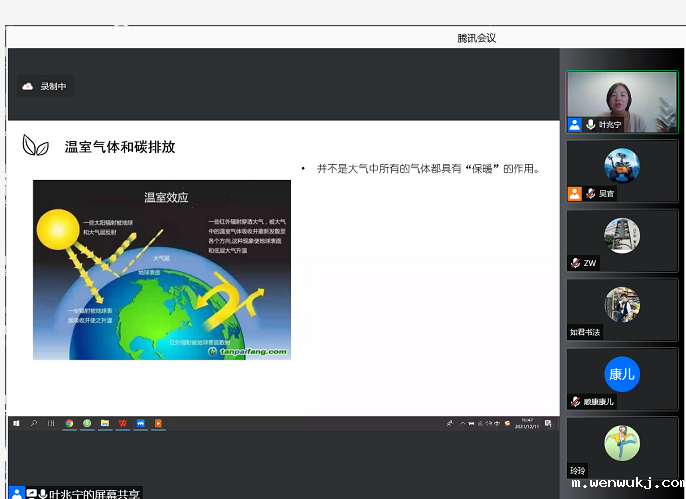Click the greenhouse effect diagram titled 温室效应
The height and width of the screenshot is (499, 686).
click(x=162, y=270)
